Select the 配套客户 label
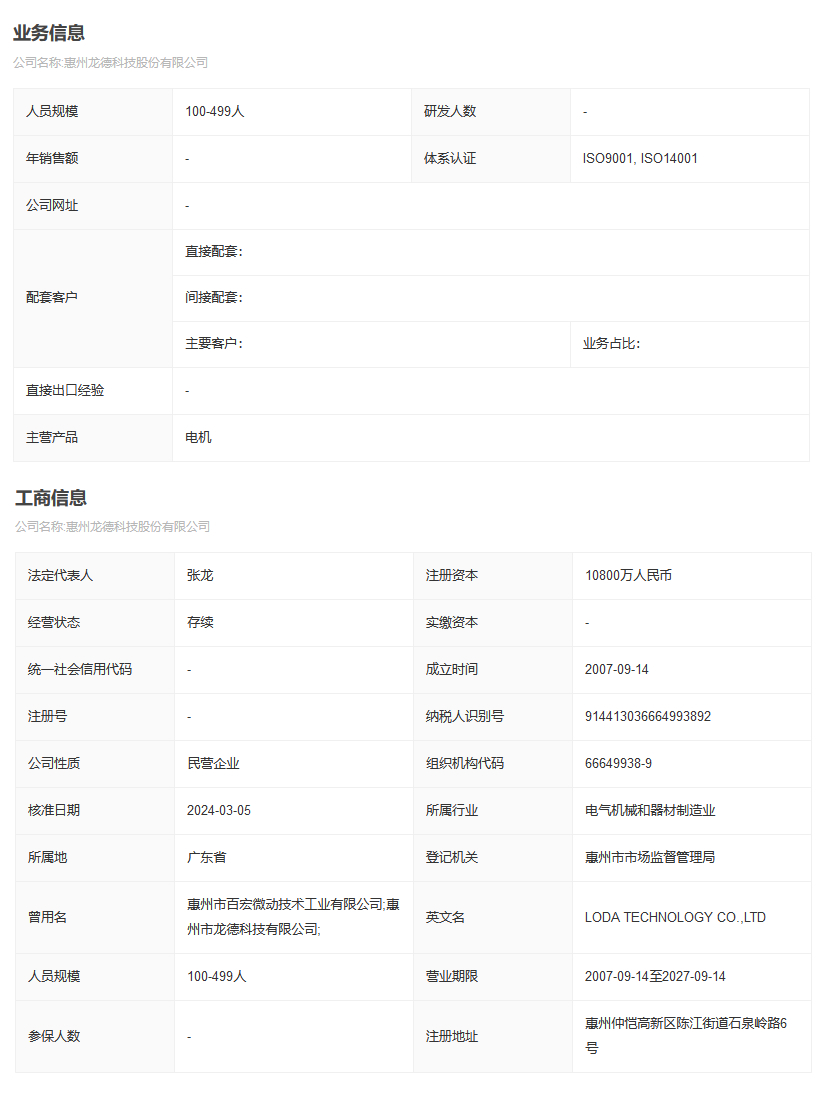Screen dimensions: 826x1100 point(52,297)
